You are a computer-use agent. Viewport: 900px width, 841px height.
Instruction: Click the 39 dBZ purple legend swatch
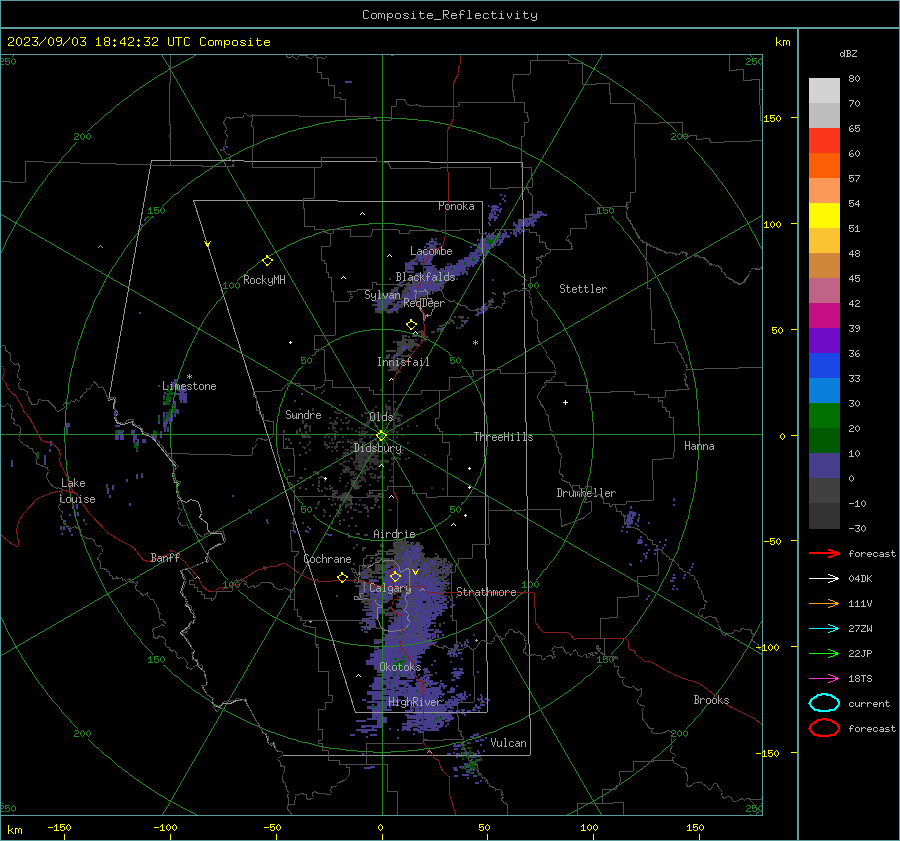coord(824,340)
